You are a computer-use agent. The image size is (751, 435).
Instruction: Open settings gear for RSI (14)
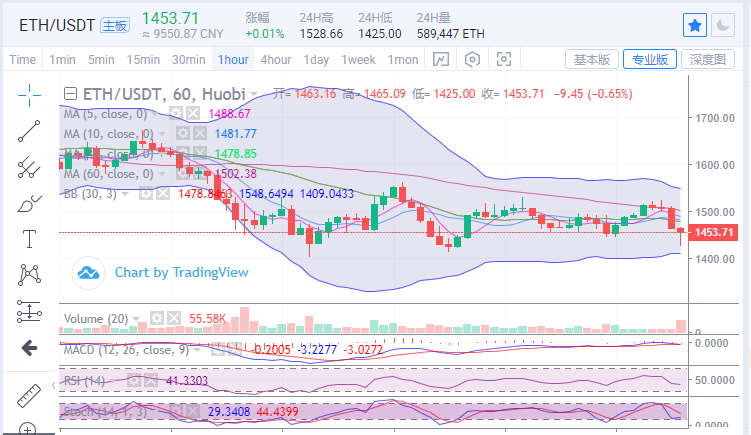(x=134, y=380)
